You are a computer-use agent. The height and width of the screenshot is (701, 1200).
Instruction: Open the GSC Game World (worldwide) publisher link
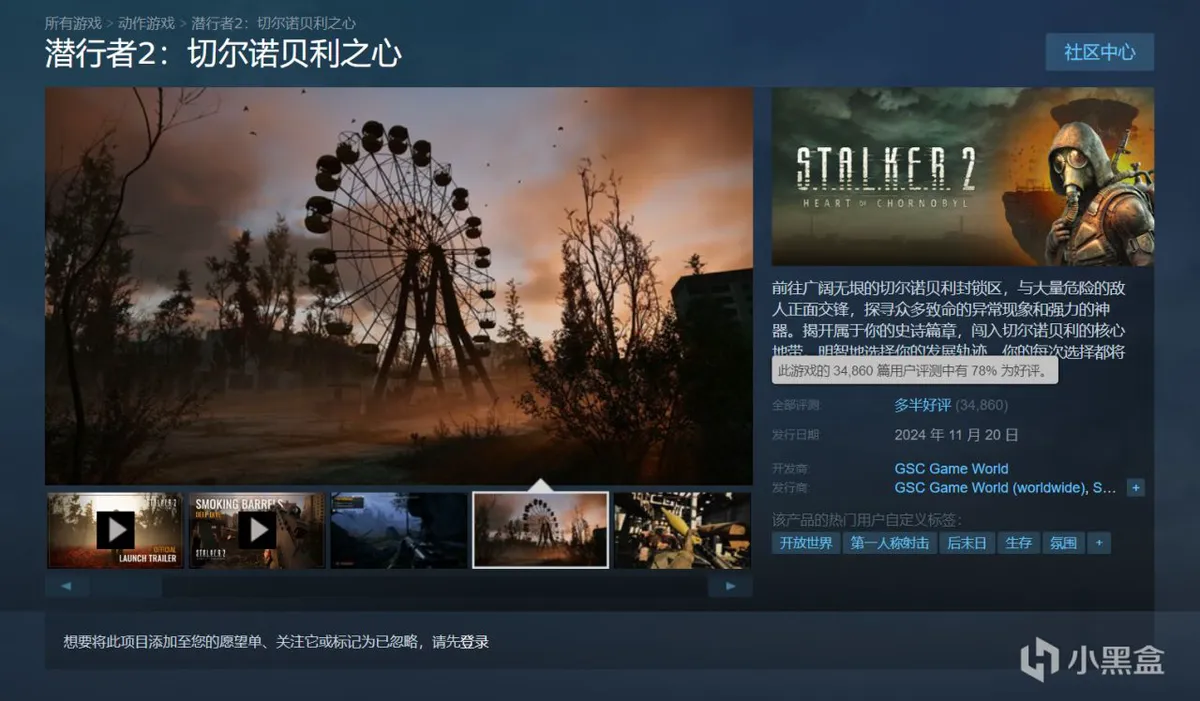(988, 488)
